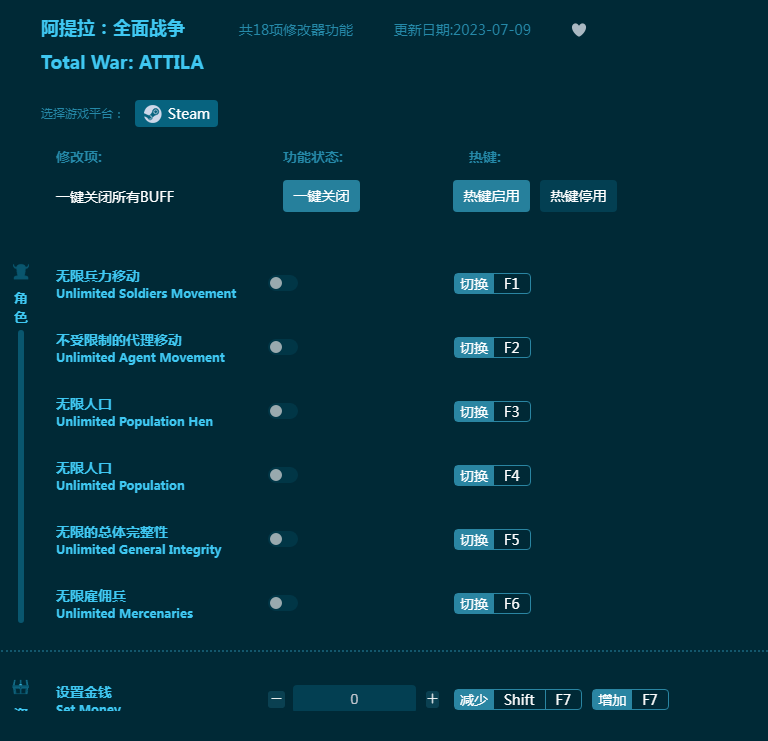Click the 热键停用 hotkey disable button

[578, 196]
